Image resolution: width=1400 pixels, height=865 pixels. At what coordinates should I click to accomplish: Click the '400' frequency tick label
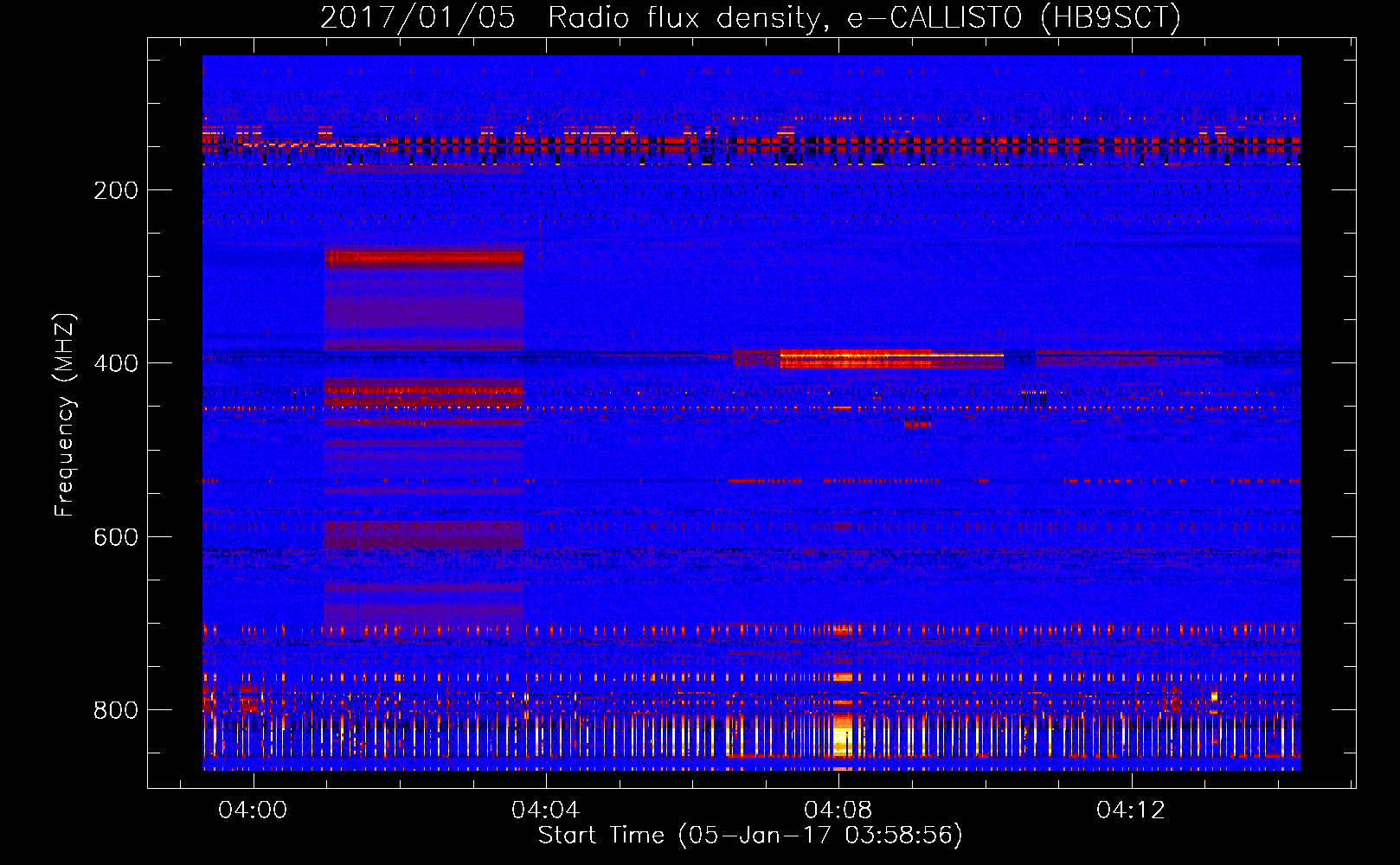(116, 363)
